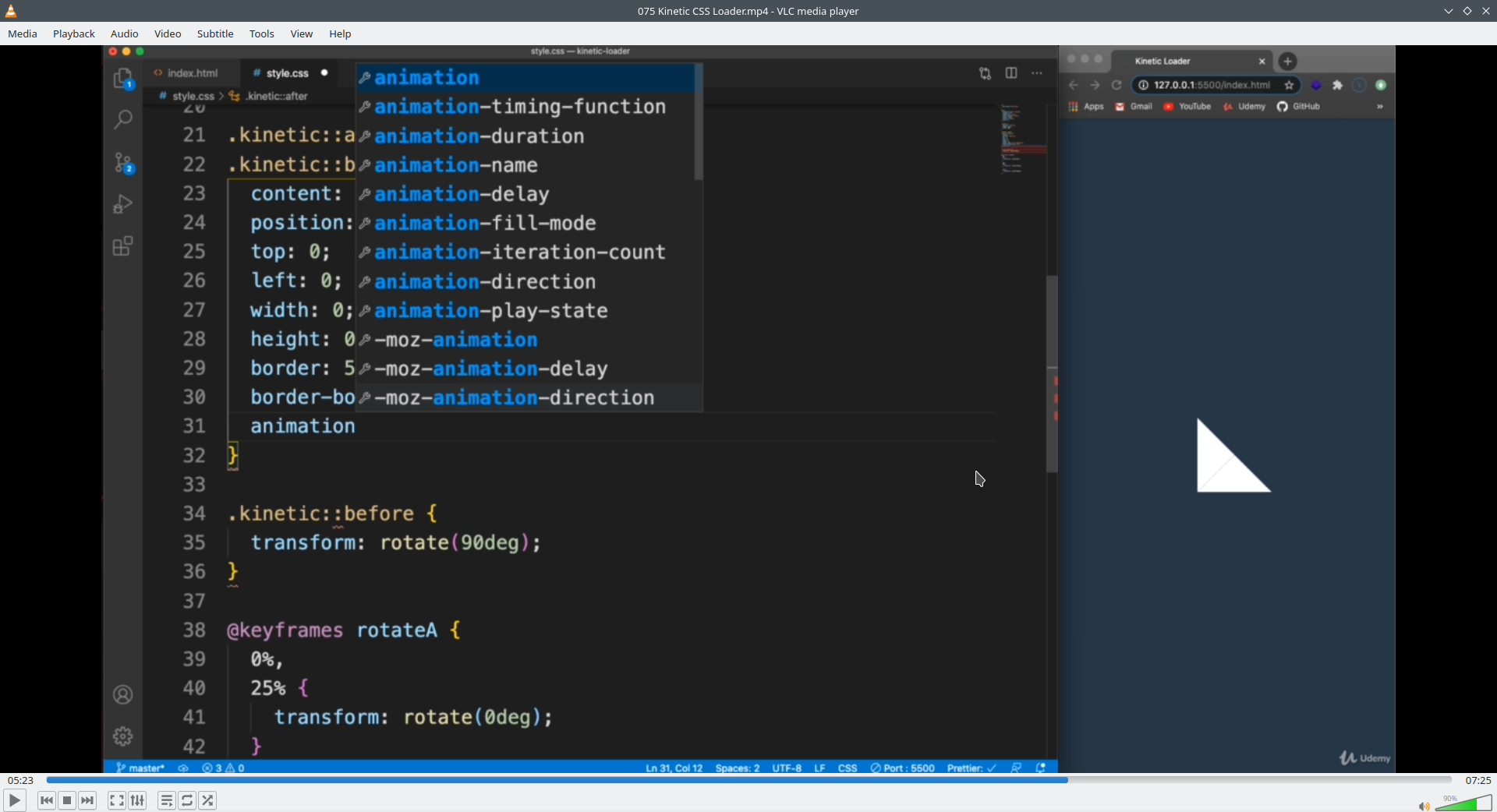The width and height of the screenshot is (1497, 812).
Task: Click the CSS language mode indicator
Action: click(x=848, y=768)
